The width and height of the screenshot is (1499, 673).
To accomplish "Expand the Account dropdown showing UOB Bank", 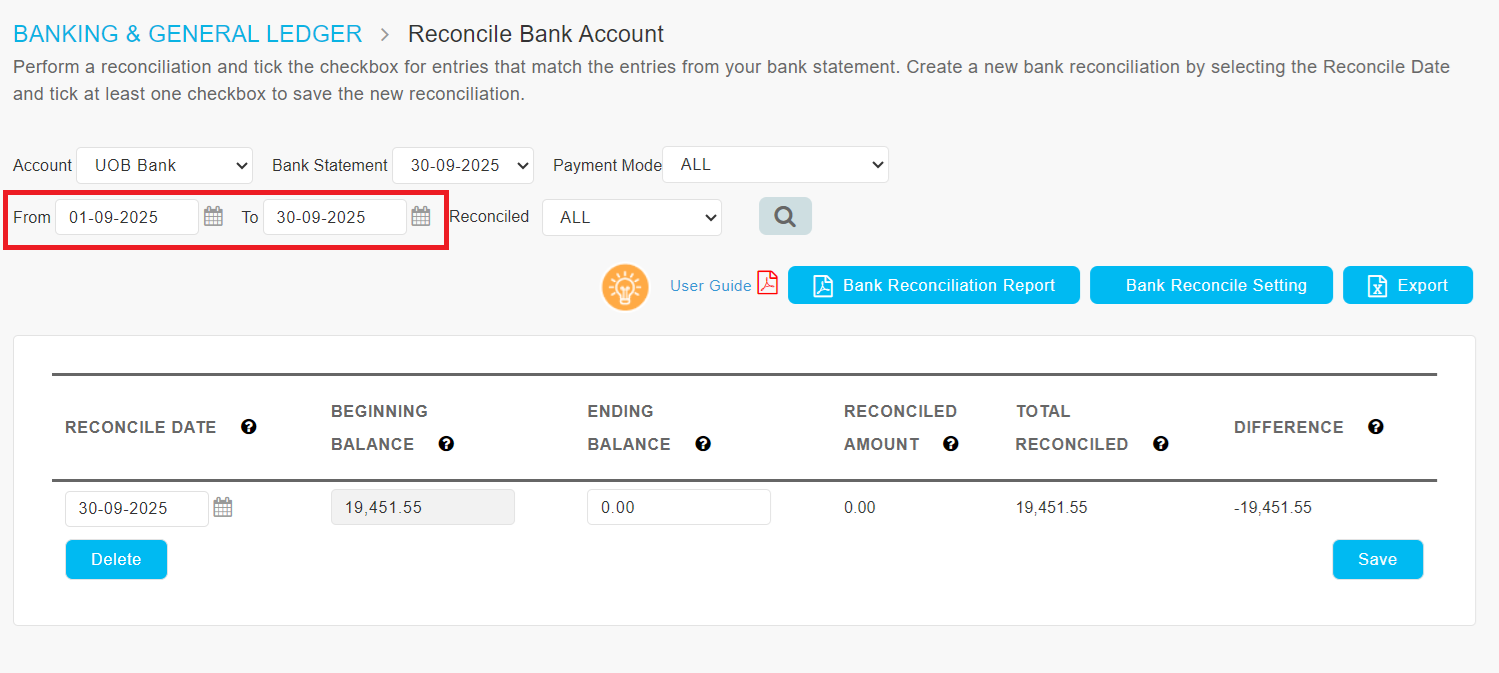I will [164, 165].
